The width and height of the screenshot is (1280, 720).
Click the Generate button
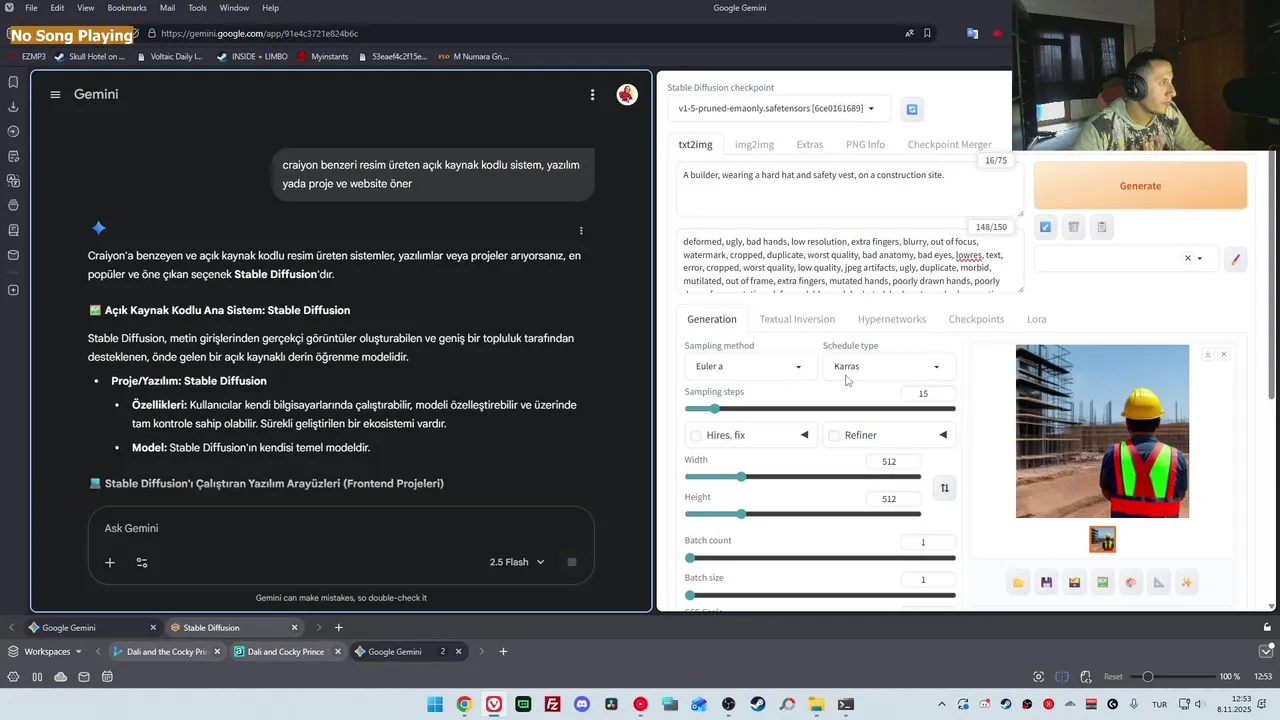pyautogui.click(x=1140, y=186)
